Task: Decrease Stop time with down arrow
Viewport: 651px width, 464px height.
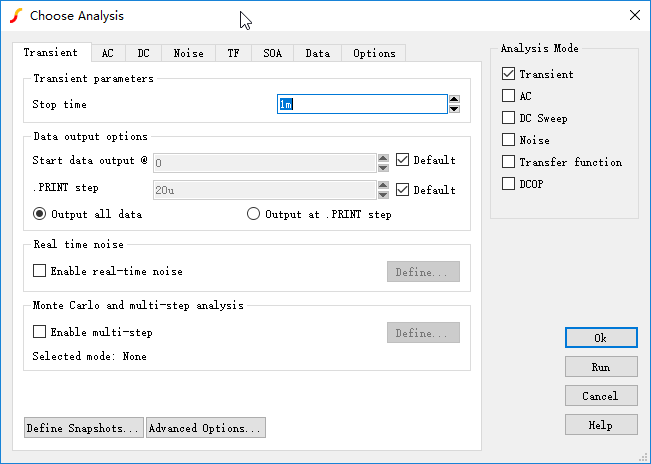Action: coord(454,109)
